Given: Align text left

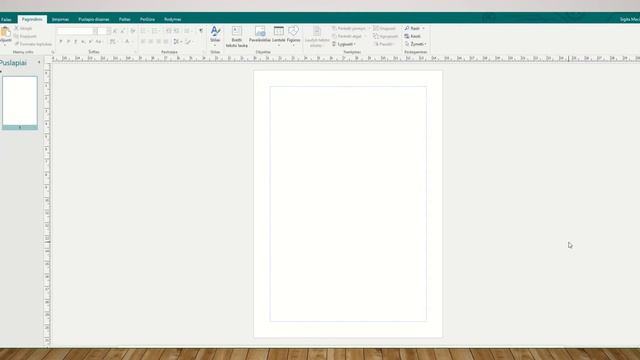Looking at the screenshot, I should pos(143,42).
